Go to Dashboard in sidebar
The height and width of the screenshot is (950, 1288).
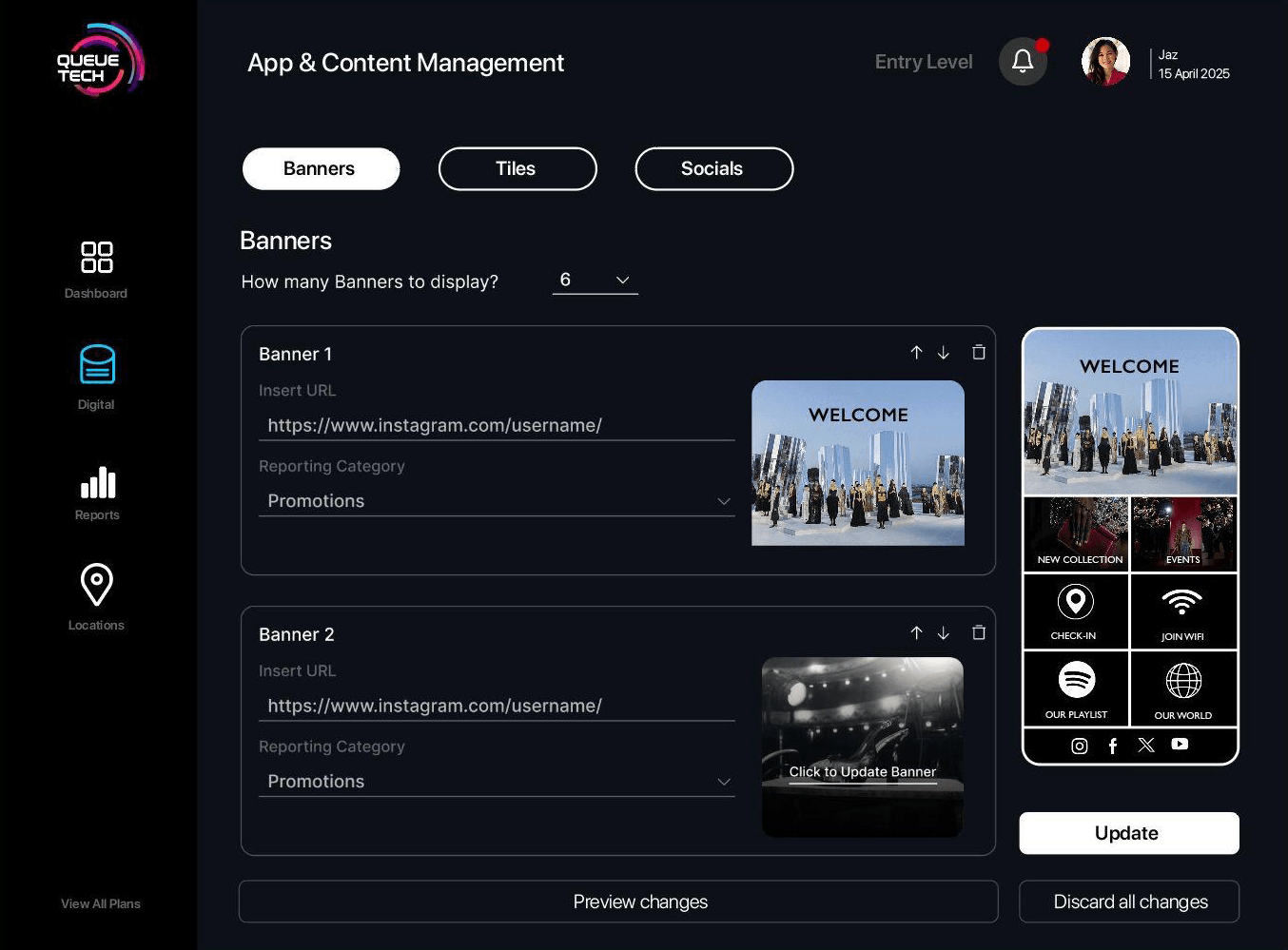[96, 268]
